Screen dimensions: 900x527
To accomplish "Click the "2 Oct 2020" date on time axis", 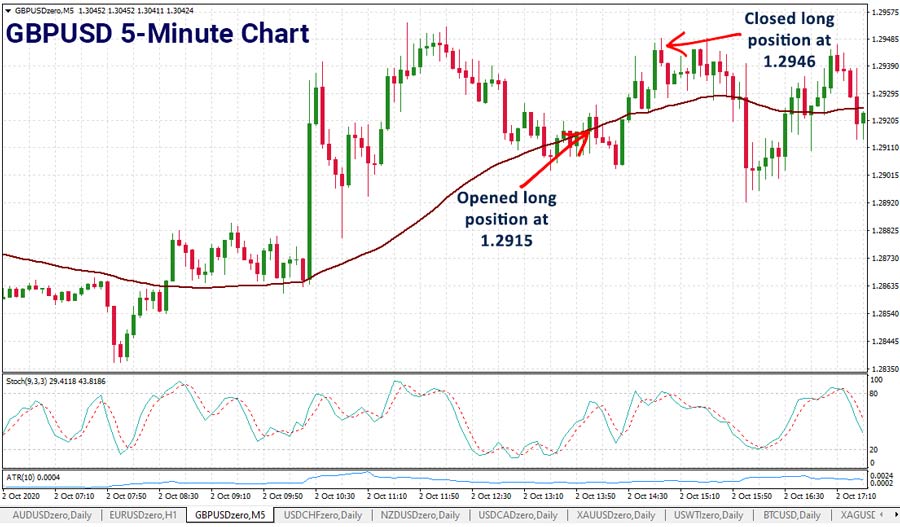I will click(22, 495).
